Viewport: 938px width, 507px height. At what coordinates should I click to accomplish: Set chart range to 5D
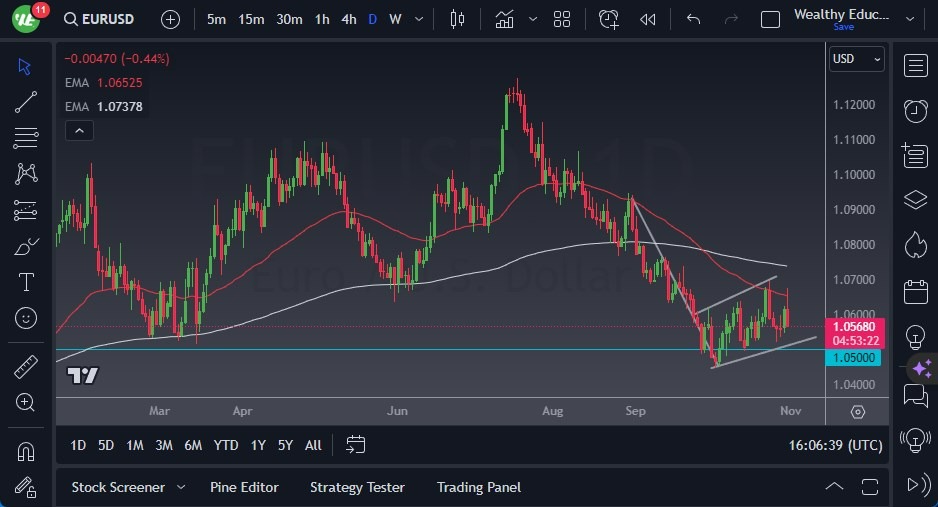point(106,445)
